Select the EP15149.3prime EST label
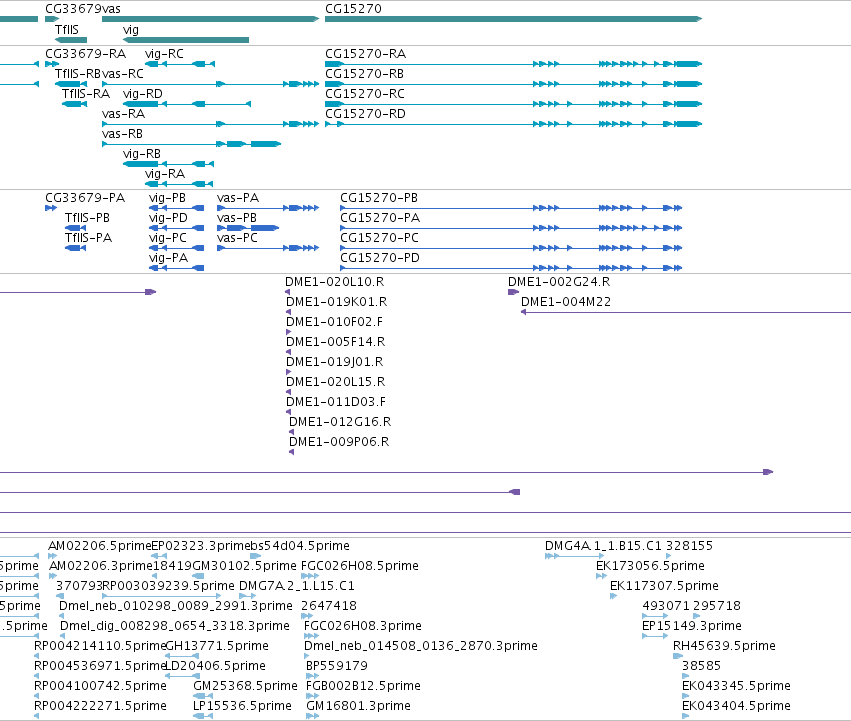851x721 pixels. 691,627
